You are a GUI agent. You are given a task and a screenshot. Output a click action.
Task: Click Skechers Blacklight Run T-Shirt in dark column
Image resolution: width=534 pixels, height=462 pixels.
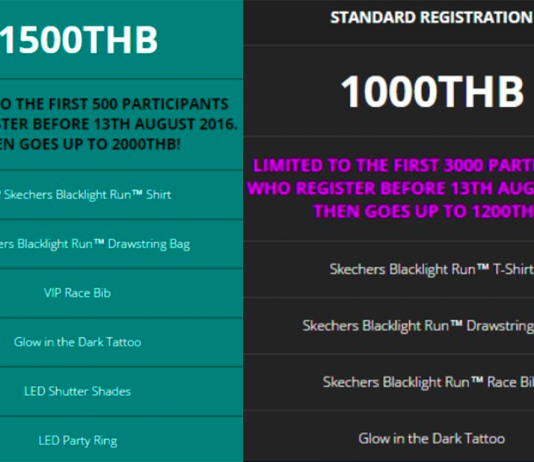(431, 269)
